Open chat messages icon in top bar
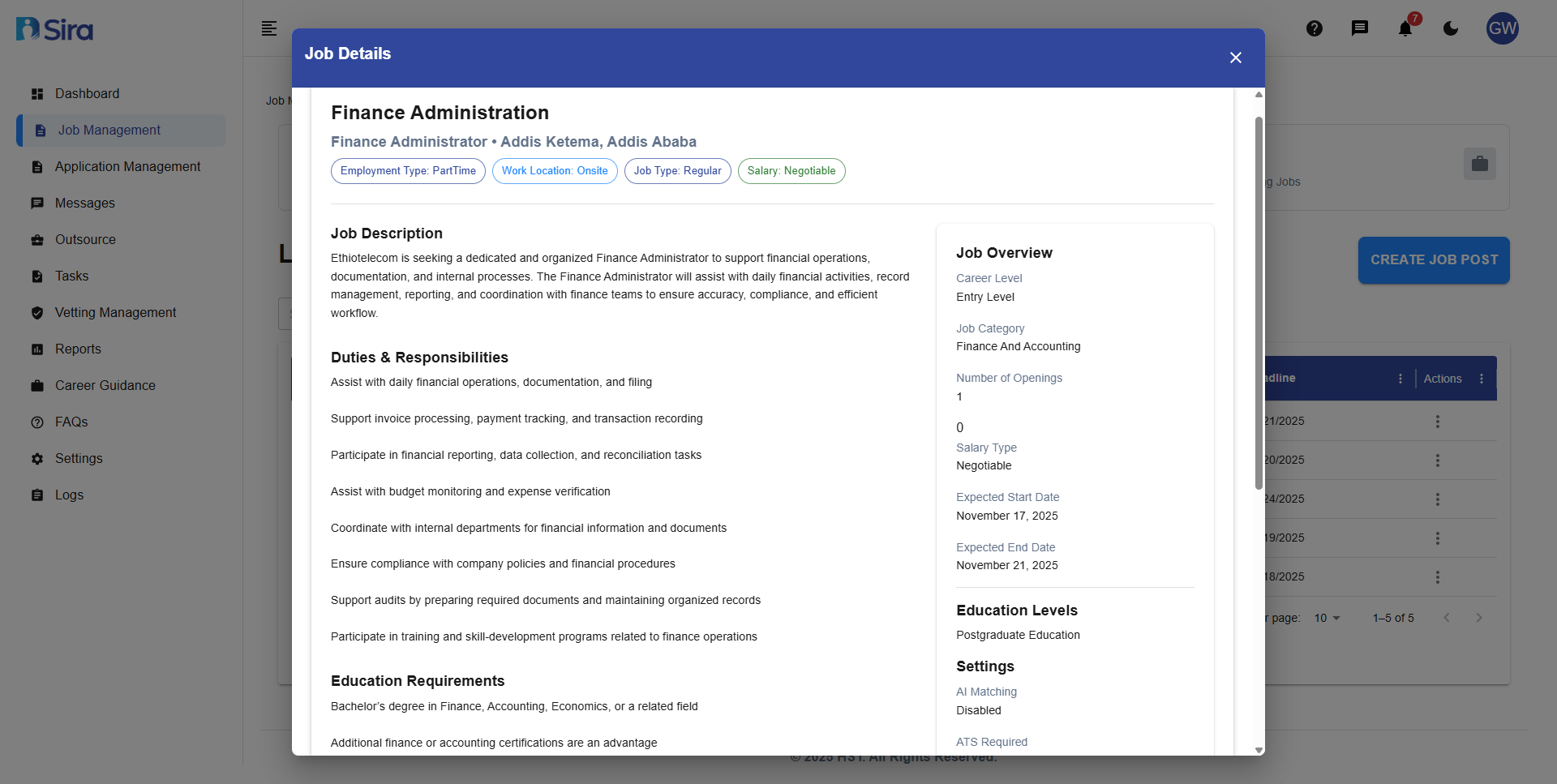Image resolution: width=1557 pixels, height=784 pixels. coord(1360,28)
